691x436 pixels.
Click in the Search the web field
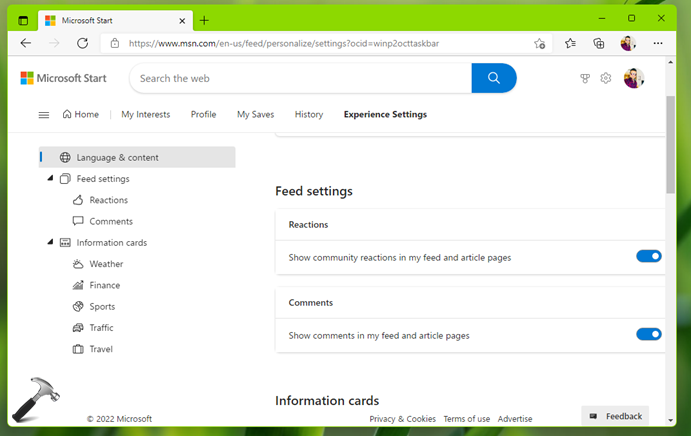pos(300,78)
